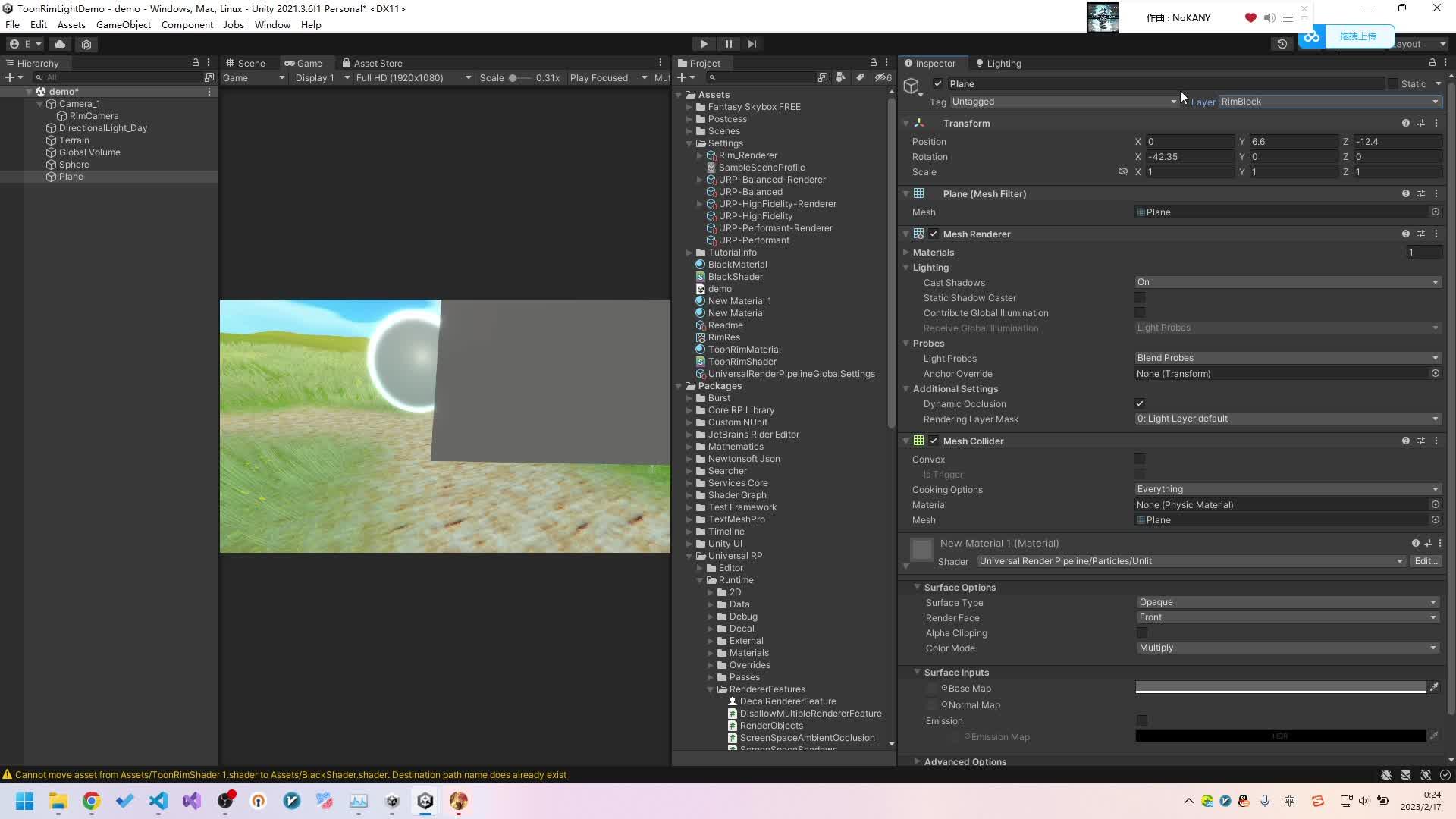Open Unity editor from the Windows taskbar
1456x819 pixels.
(425, 801)
